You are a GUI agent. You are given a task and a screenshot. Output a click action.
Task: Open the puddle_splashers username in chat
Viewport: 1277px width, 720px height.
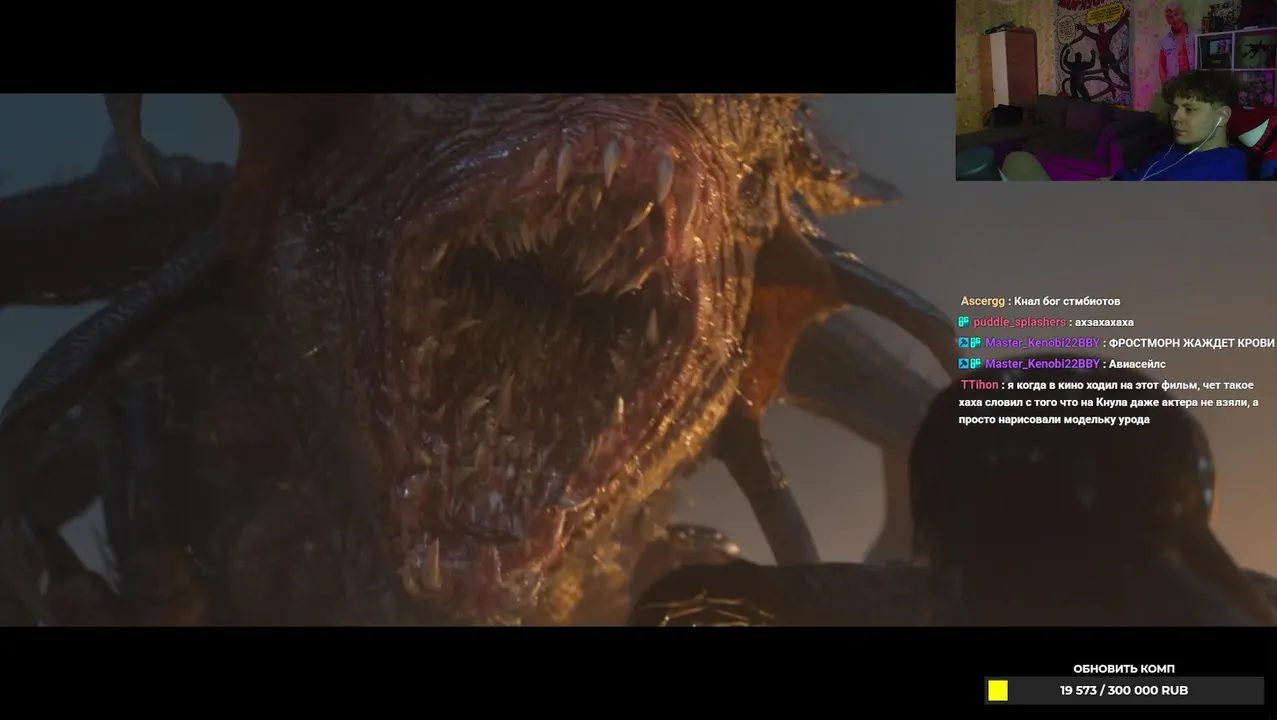[1019, 322]
